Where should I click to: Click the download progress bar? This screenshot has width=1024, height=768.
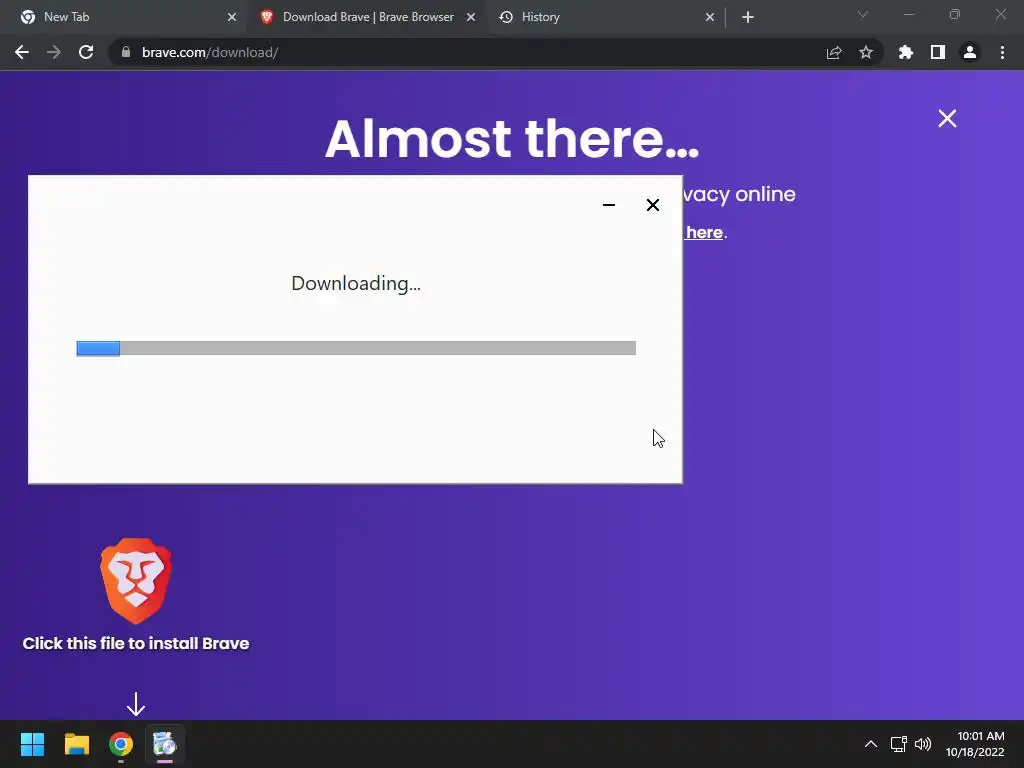click(x=356, y=348)
